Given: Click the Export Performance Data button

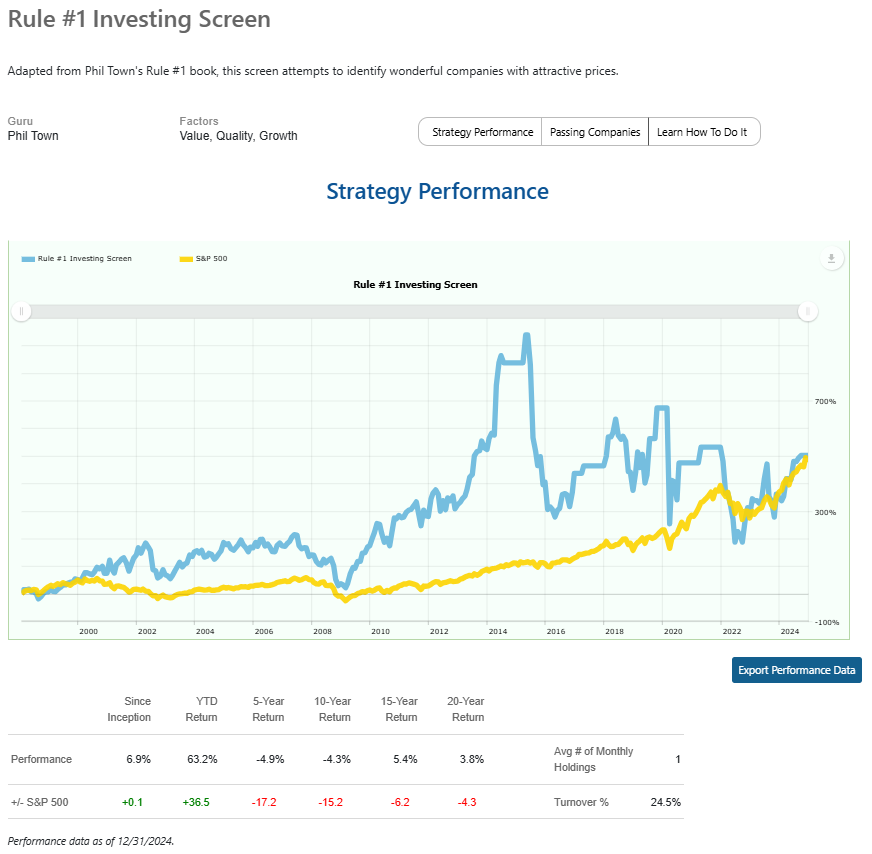Looking at the screenshot, I should (796, 670).
